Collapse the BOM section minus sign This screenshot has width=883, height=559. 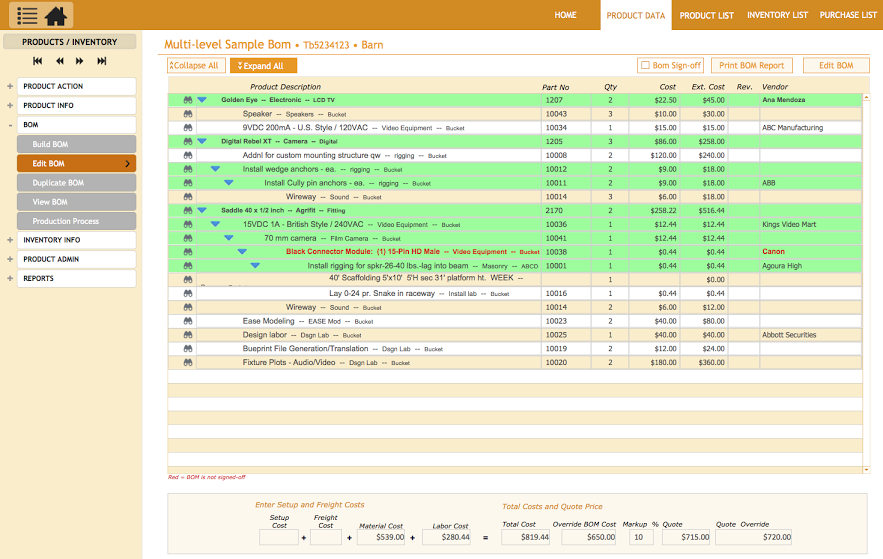tap(10, 125)
